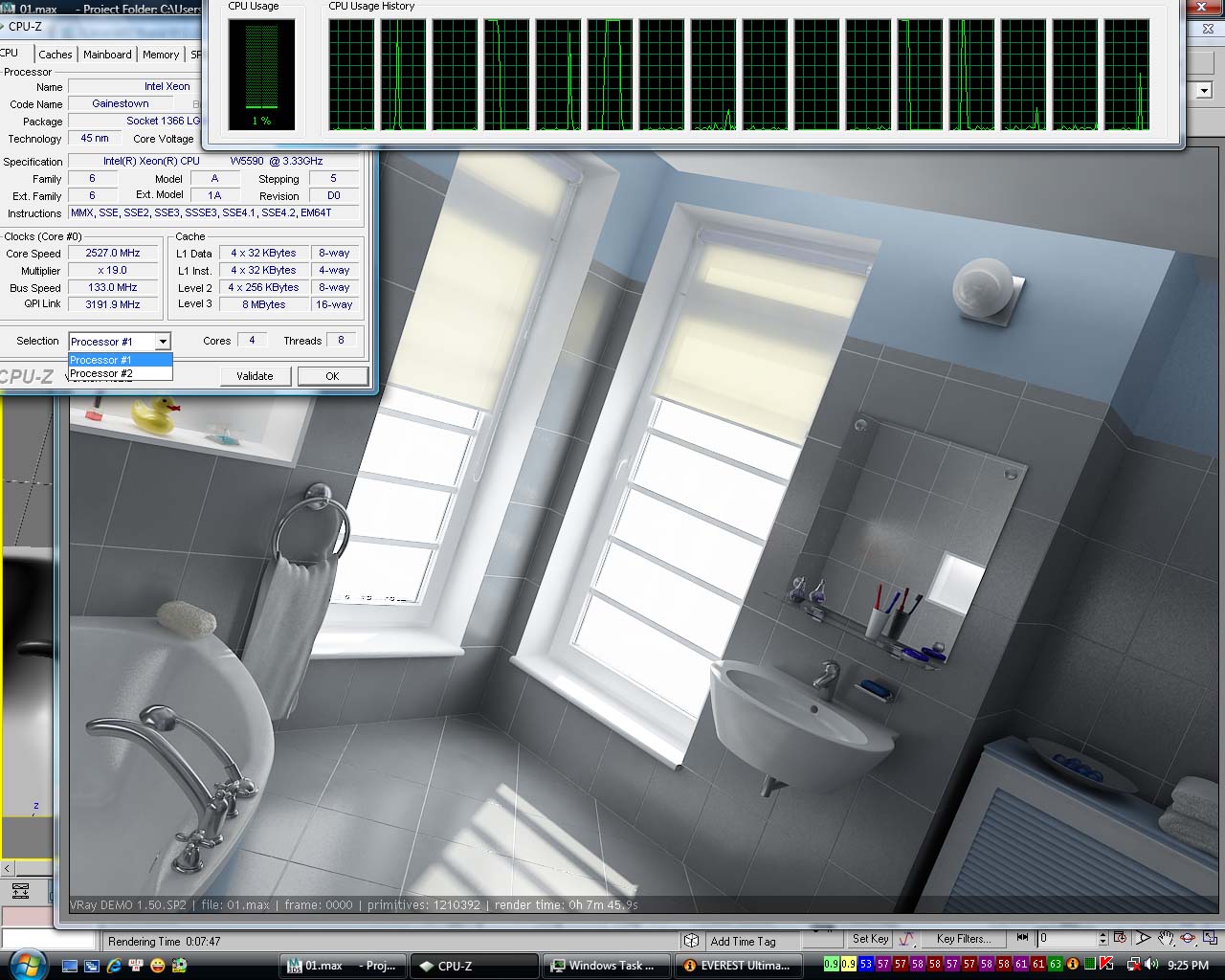This screenshot has height=980, width=1225.
Task: Click the key tangent curve icon beside Set Key
Action: [905, 939]
